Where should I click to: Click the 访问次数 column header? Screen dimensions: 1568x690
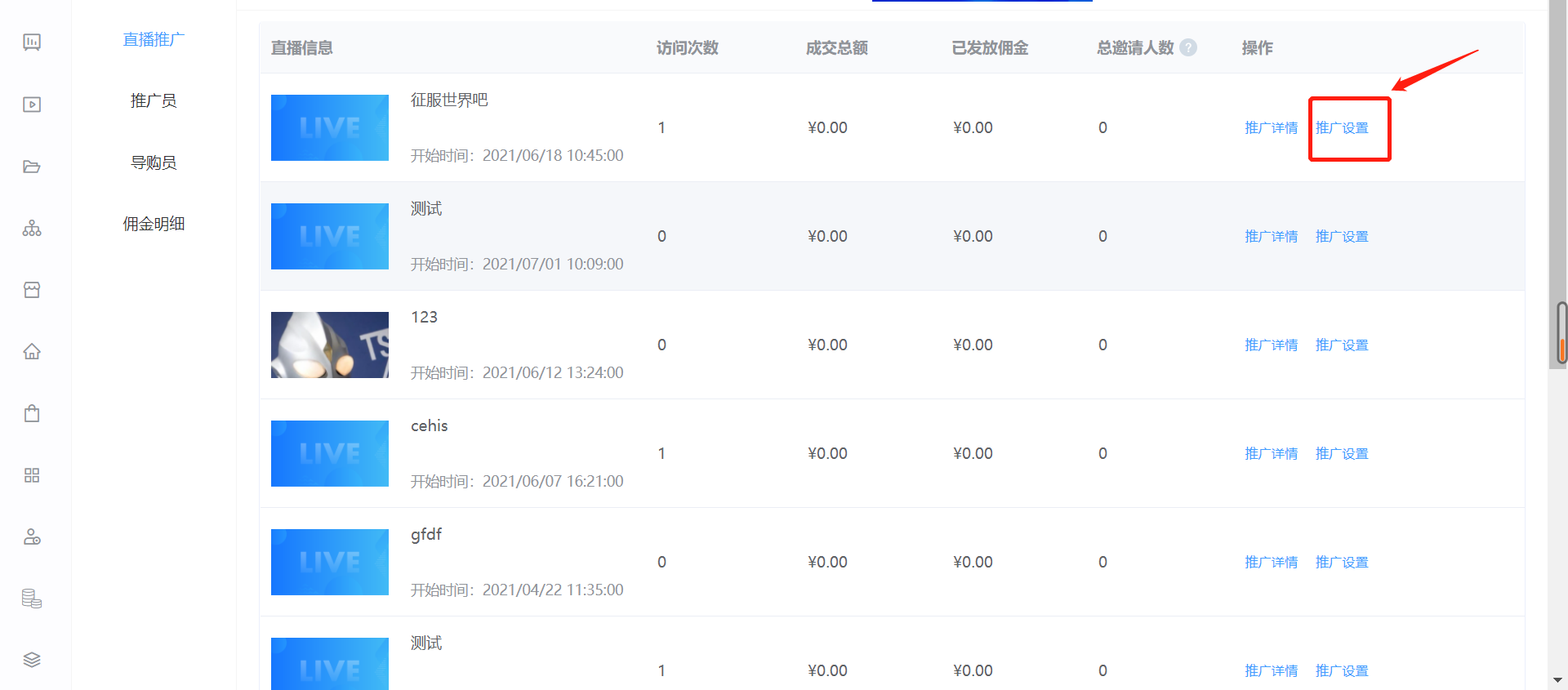click(688, 47)
